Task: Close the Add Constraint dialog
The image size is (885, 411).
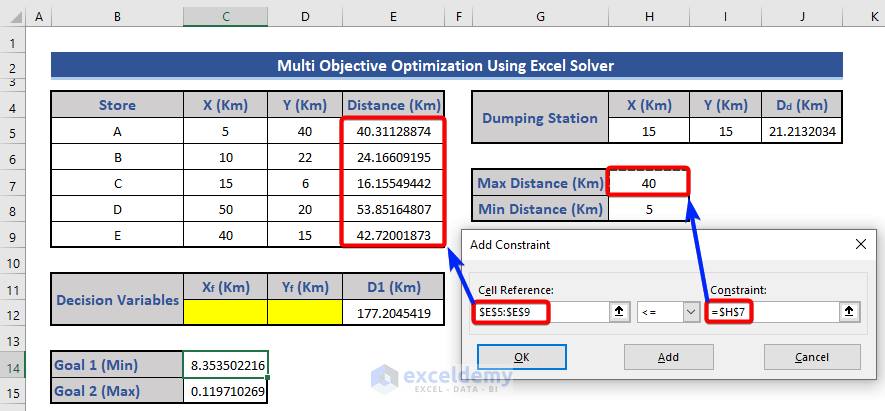Action: click(x=861, y=244)
